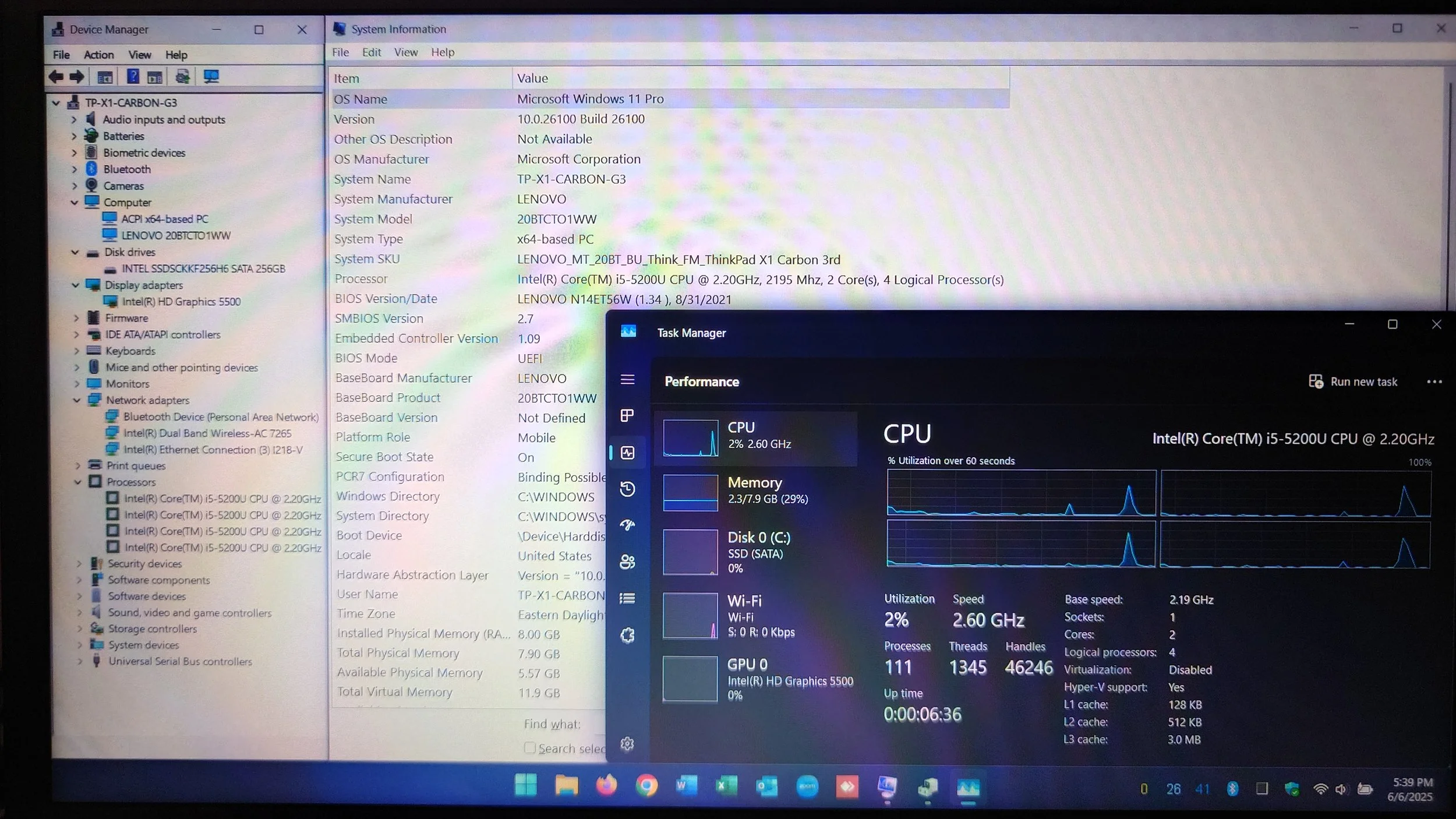Open Services page puzzle icon
1456x819 pixels.
click(627, 635)
